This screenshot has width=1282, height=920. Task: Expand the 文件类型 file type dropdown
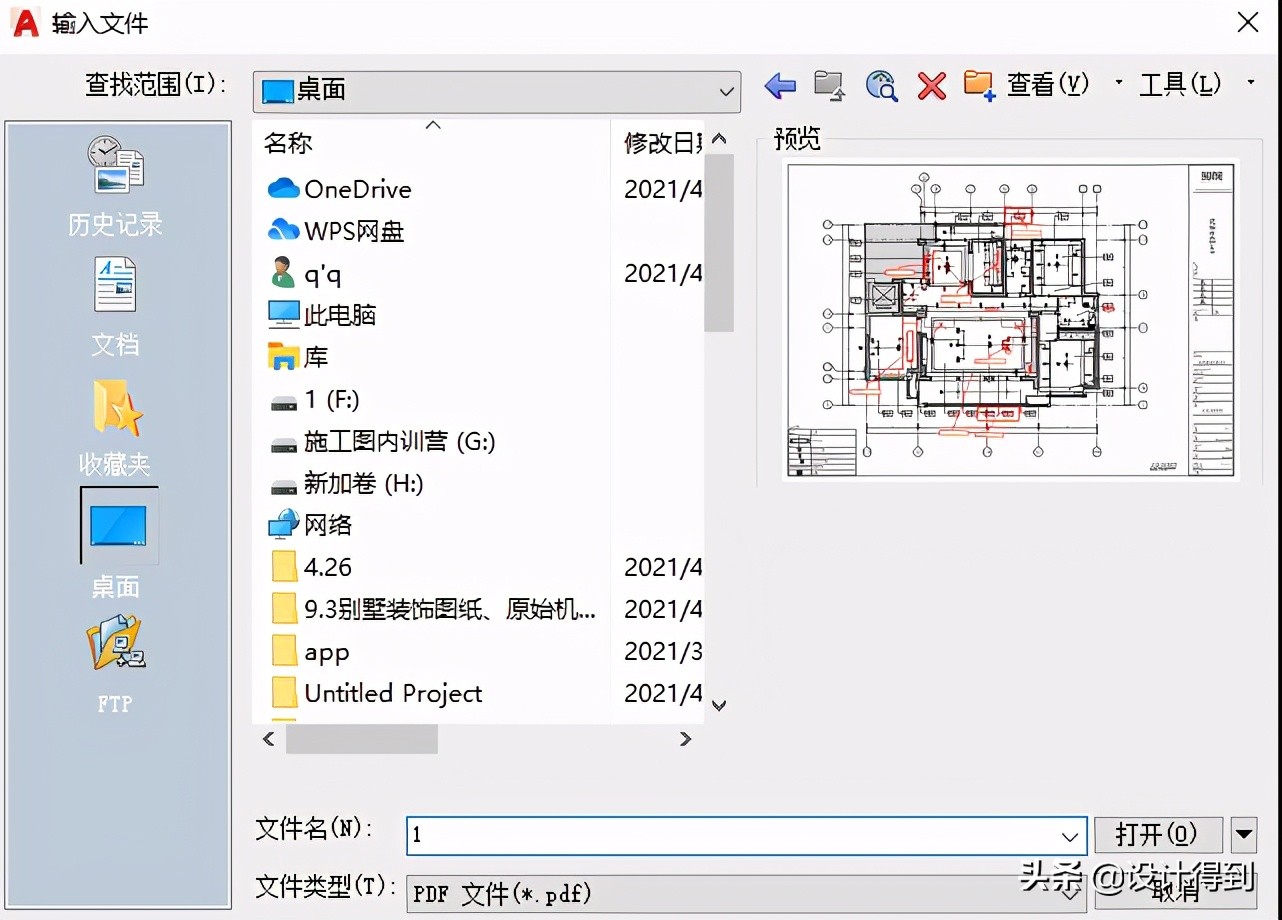tap(1070, 893)
